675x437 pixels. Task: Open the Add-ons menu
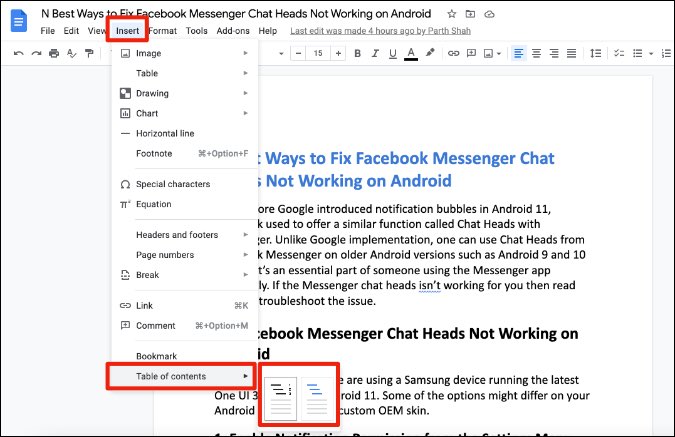coord(233,31)
